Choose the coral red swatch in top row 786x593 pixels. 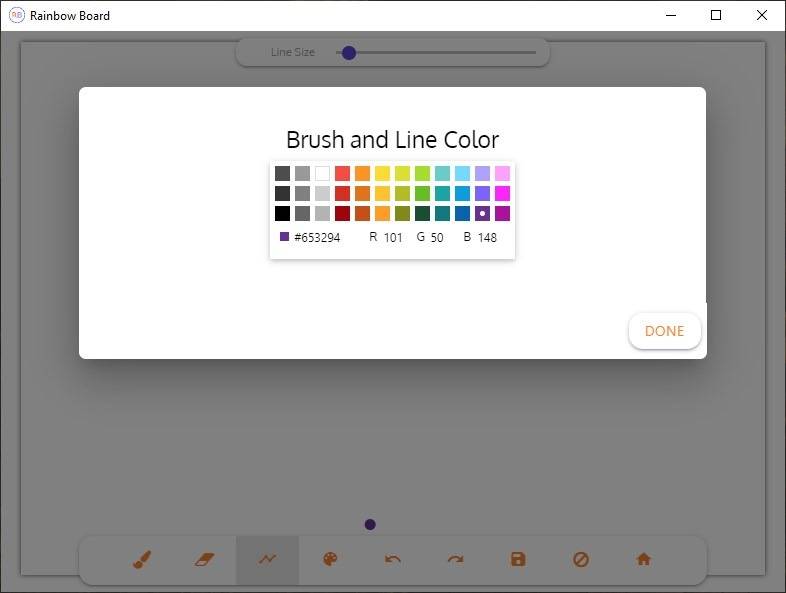pyautogui.click(x=342, y=173)
